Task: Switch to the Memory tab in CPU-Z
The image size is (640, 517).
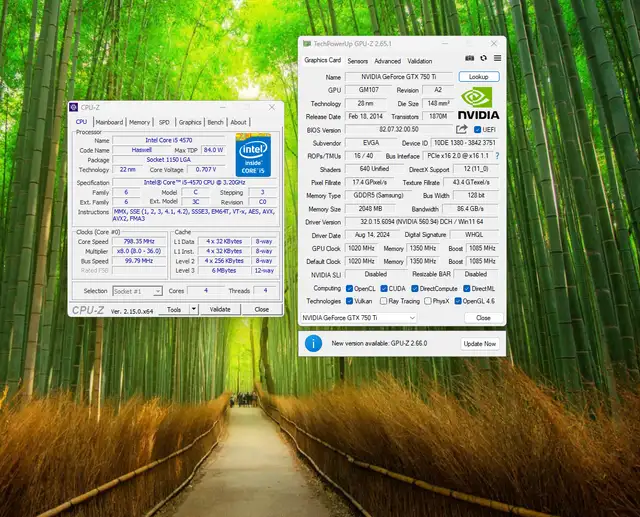Action: [x=140, y=122]
